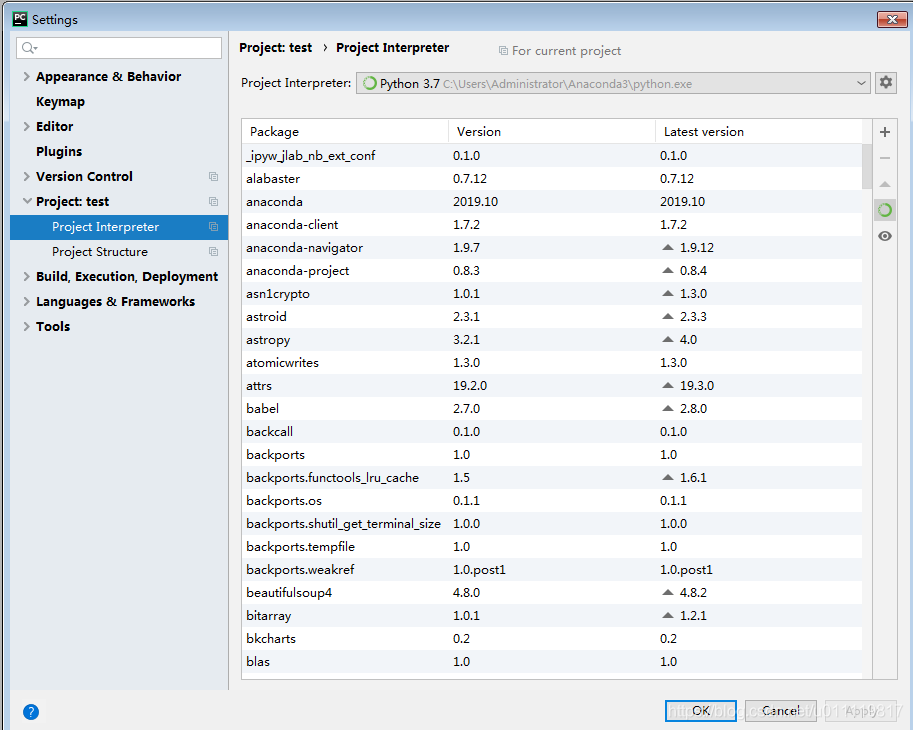
Task: Open the Project Interpreter Python 3.7 dropdown
Action: coord(613,83)
